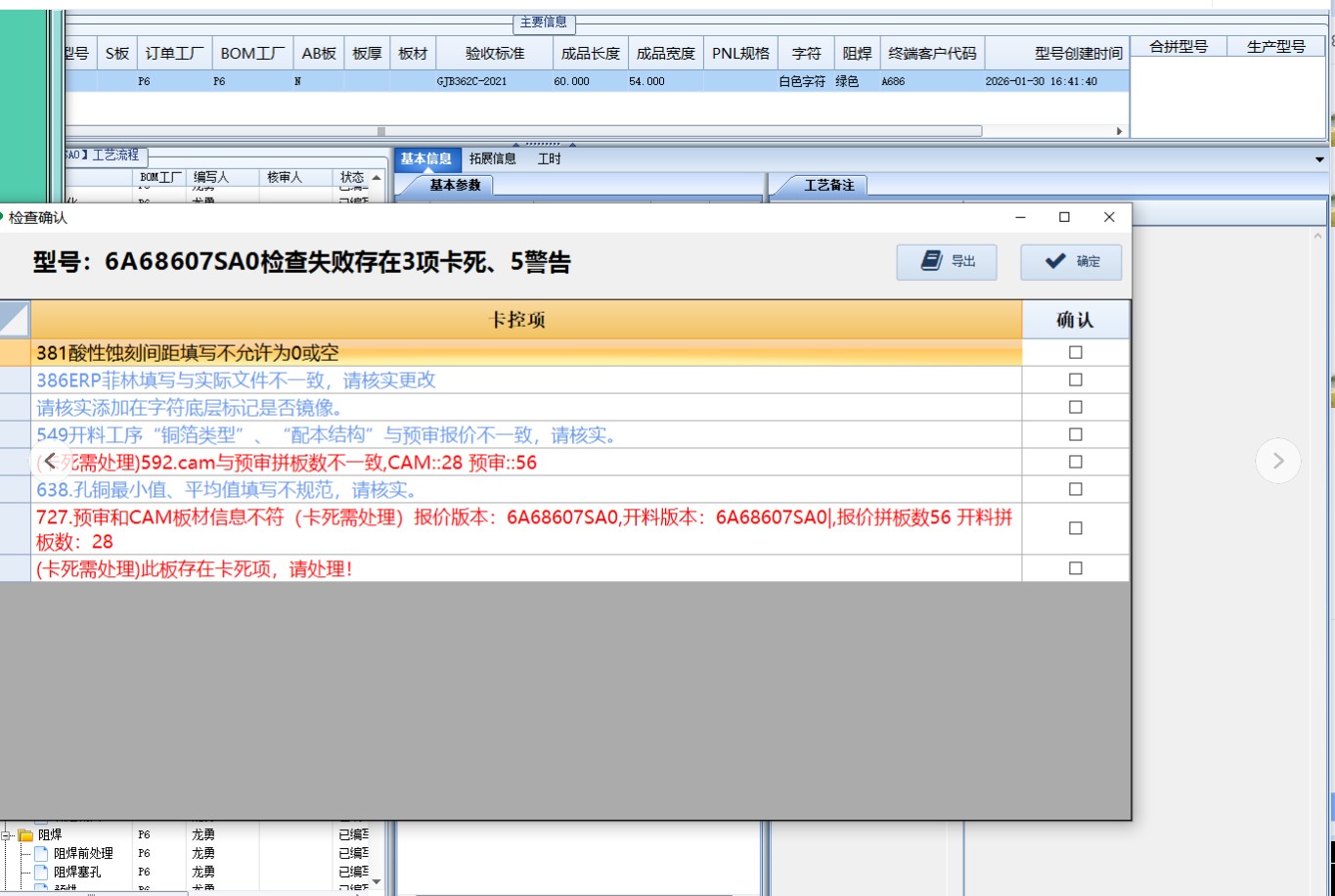Tick confirm checkbox for 727.预审和CAM板材 row
Viewport: 1335px width, 896px height.
tap(1076, 528)
